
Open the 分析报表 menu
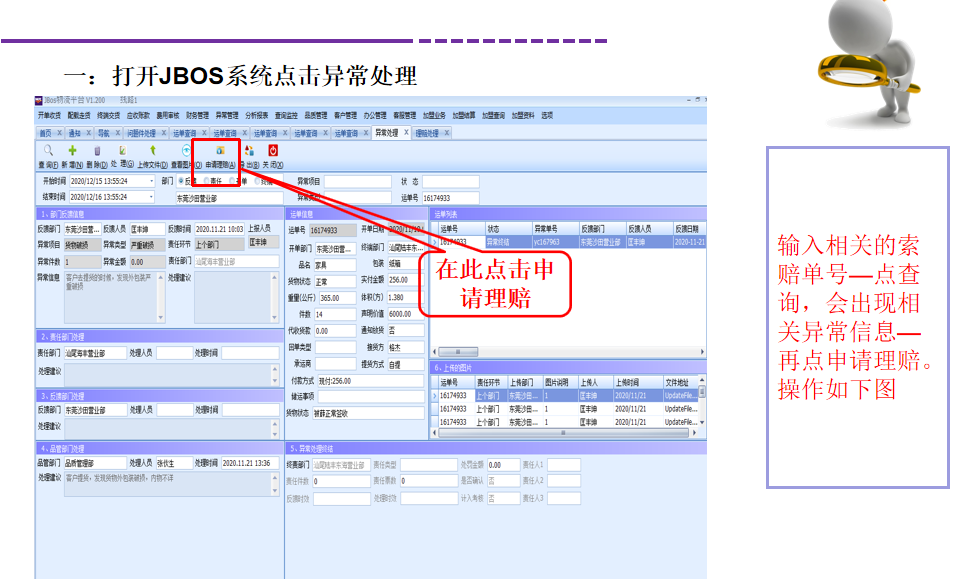pos(257,116)
